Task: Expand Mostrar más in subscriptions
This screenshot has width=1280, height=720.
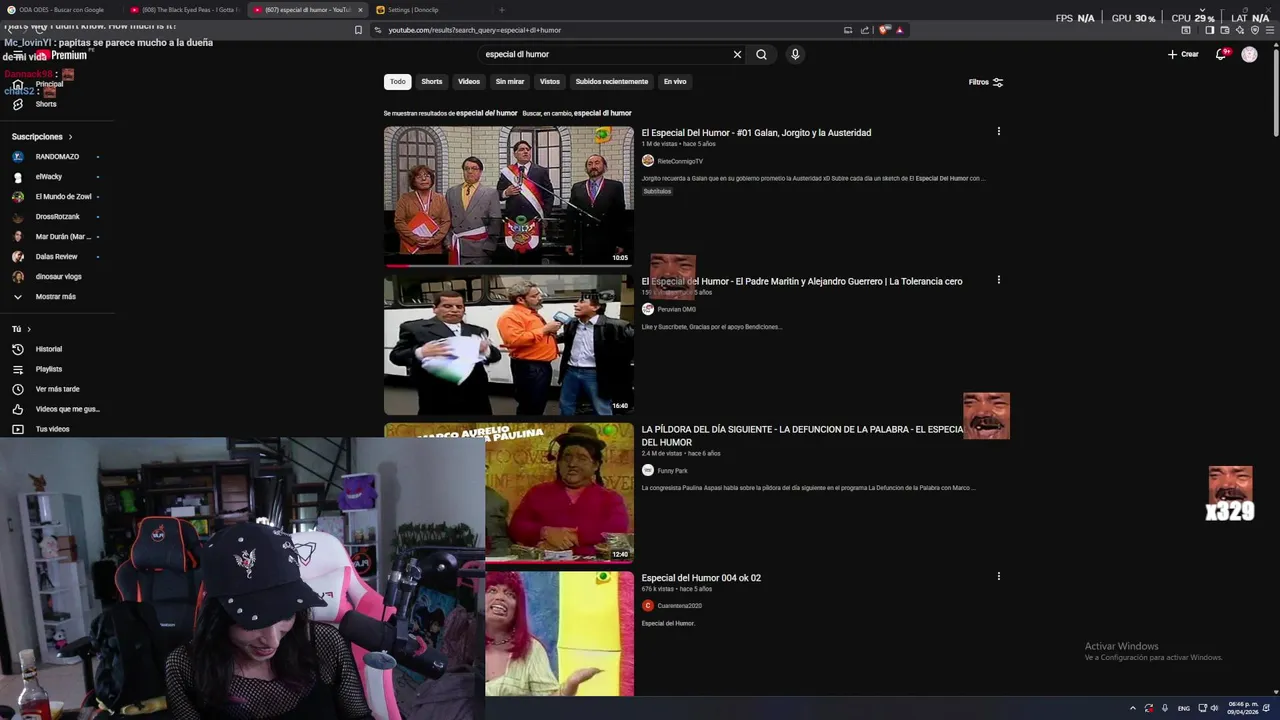Action: point(55,297)
